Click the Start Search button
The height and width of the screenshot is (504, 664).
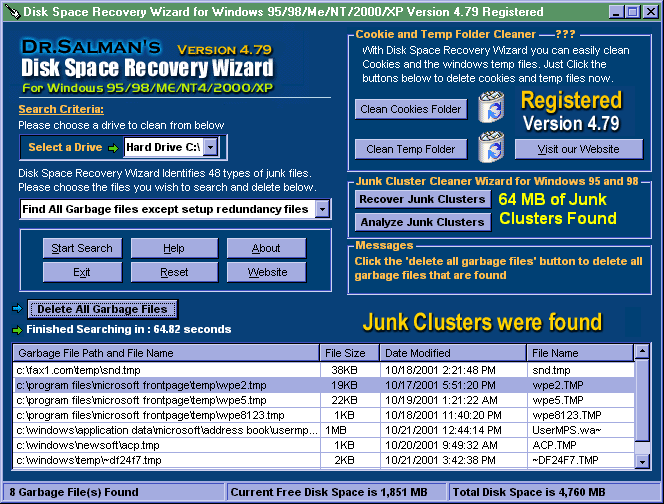(x=82, y=248)
